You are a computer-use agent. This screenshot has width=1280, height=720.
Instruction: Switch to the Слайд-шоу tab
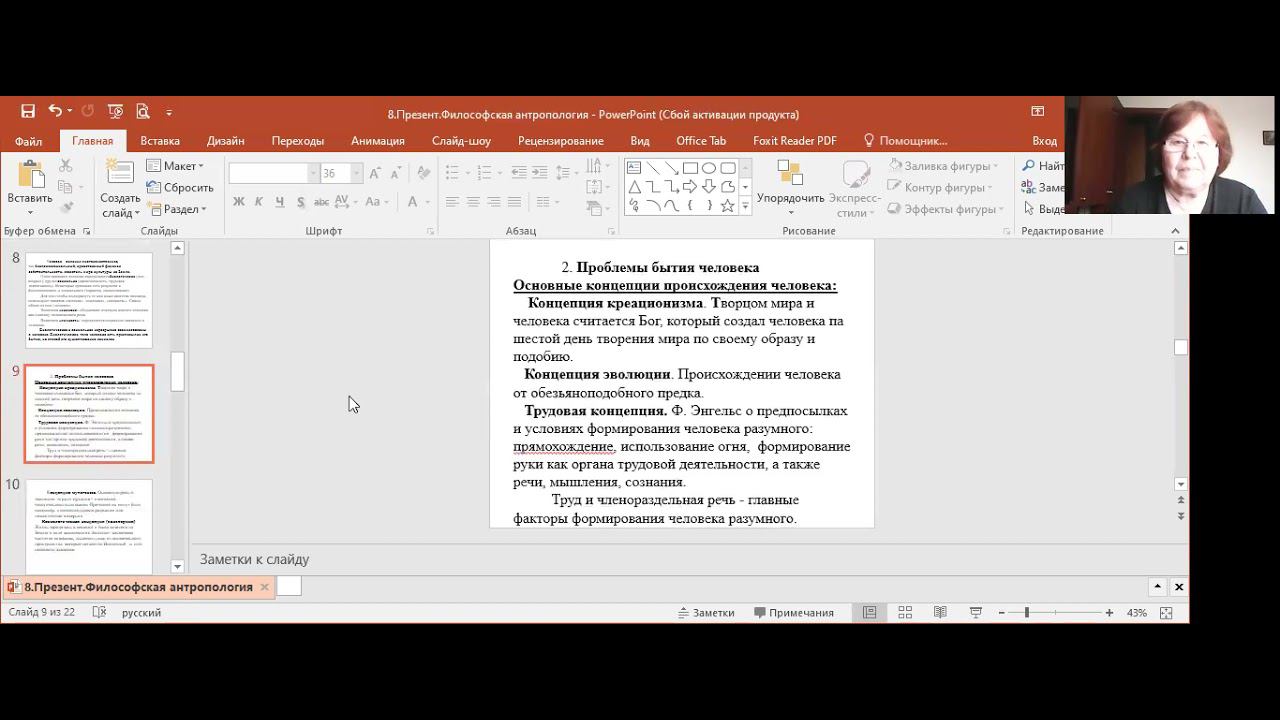(461, 141)
